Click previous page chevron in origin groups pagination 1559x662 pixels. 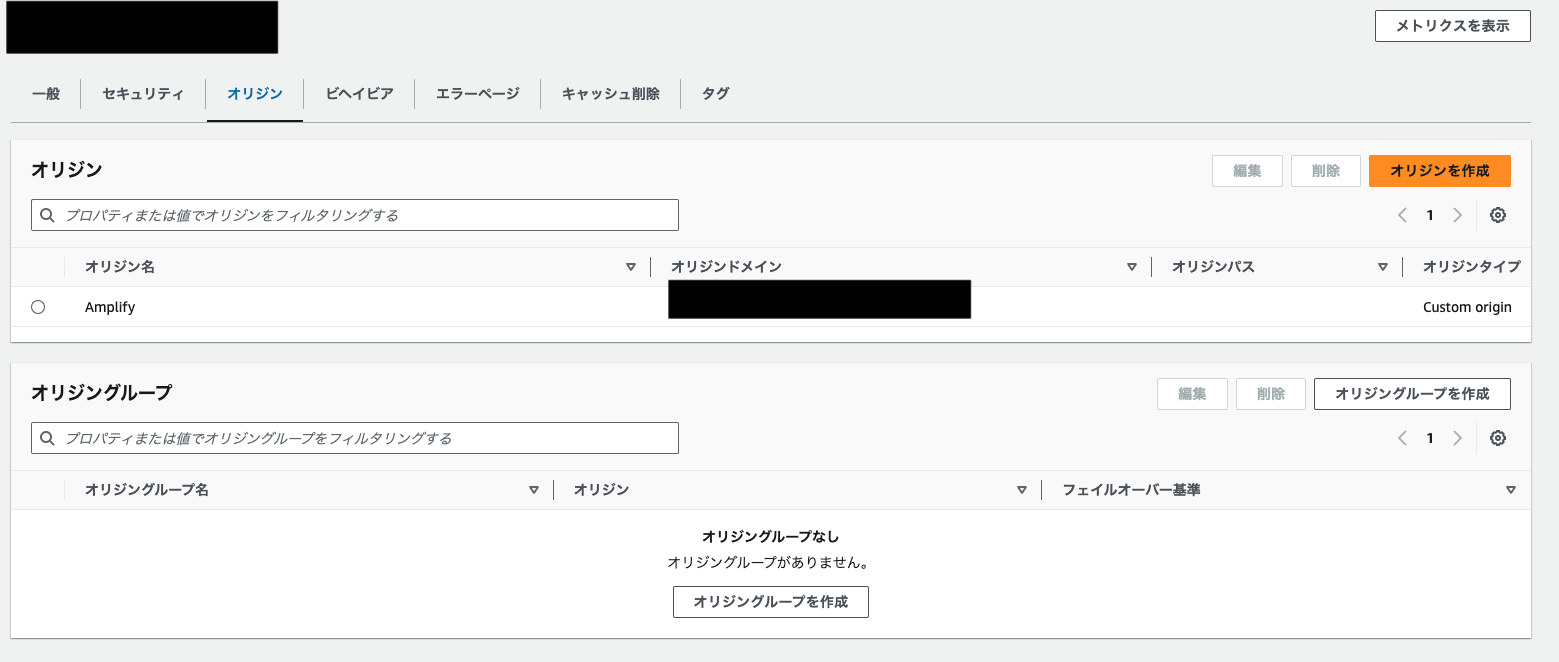1402,438
